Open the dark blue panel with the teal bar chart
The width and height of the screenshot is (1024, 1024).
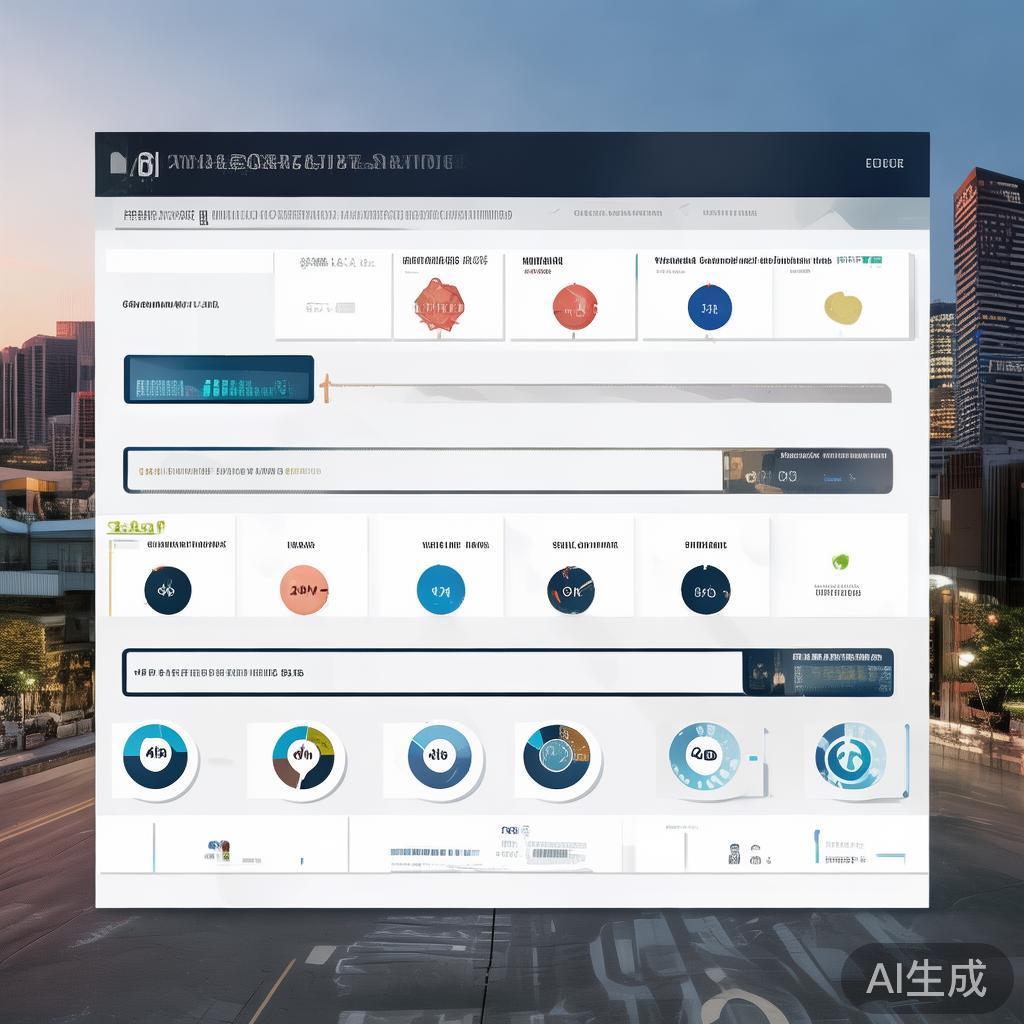click(219, 379)
